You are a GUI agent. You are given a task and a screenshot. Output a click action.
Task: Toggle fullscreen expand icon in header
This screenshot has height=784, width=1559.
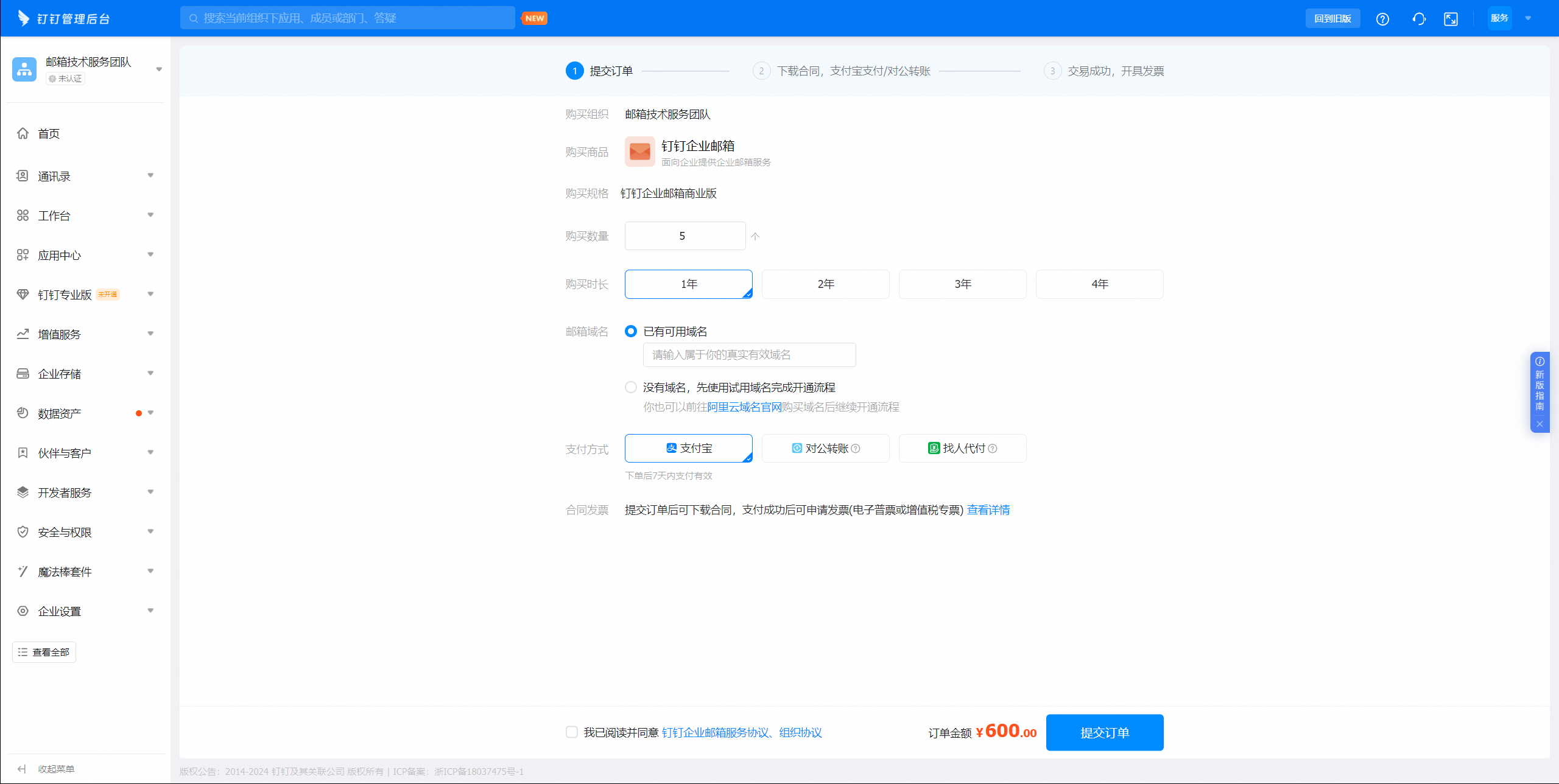(1451, 19)
